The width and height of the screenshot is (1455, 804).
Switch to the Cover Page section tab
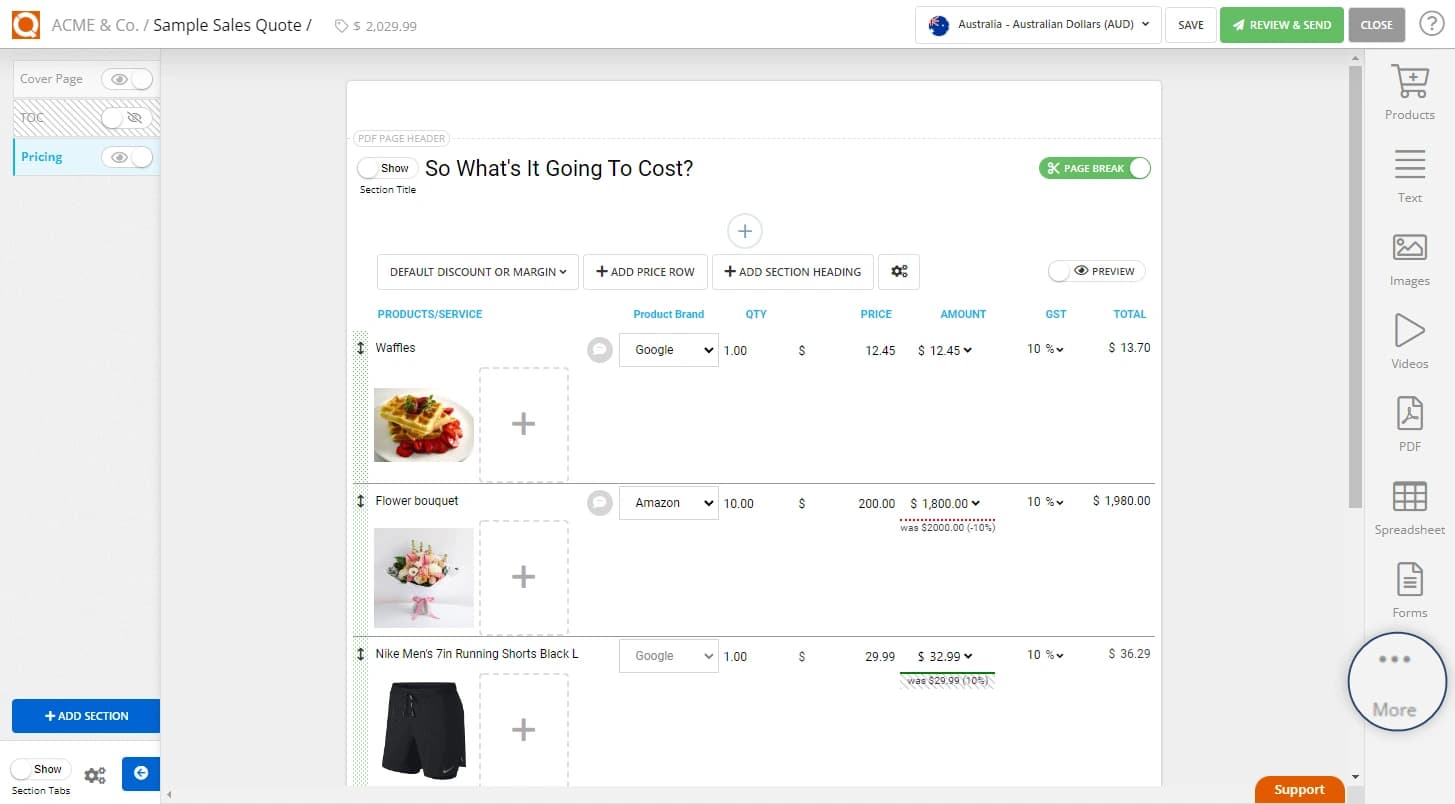point(52,78)
